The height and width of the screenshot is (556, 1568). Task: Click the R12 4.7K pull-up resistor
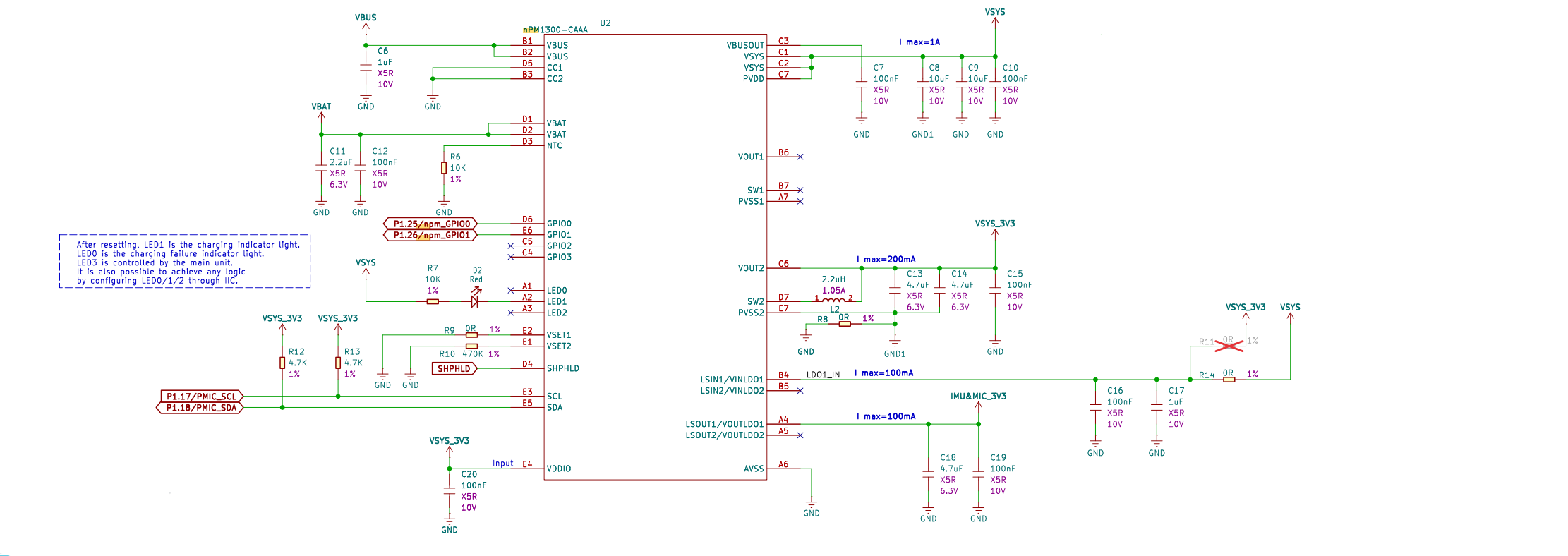click(x=282, y=363)
